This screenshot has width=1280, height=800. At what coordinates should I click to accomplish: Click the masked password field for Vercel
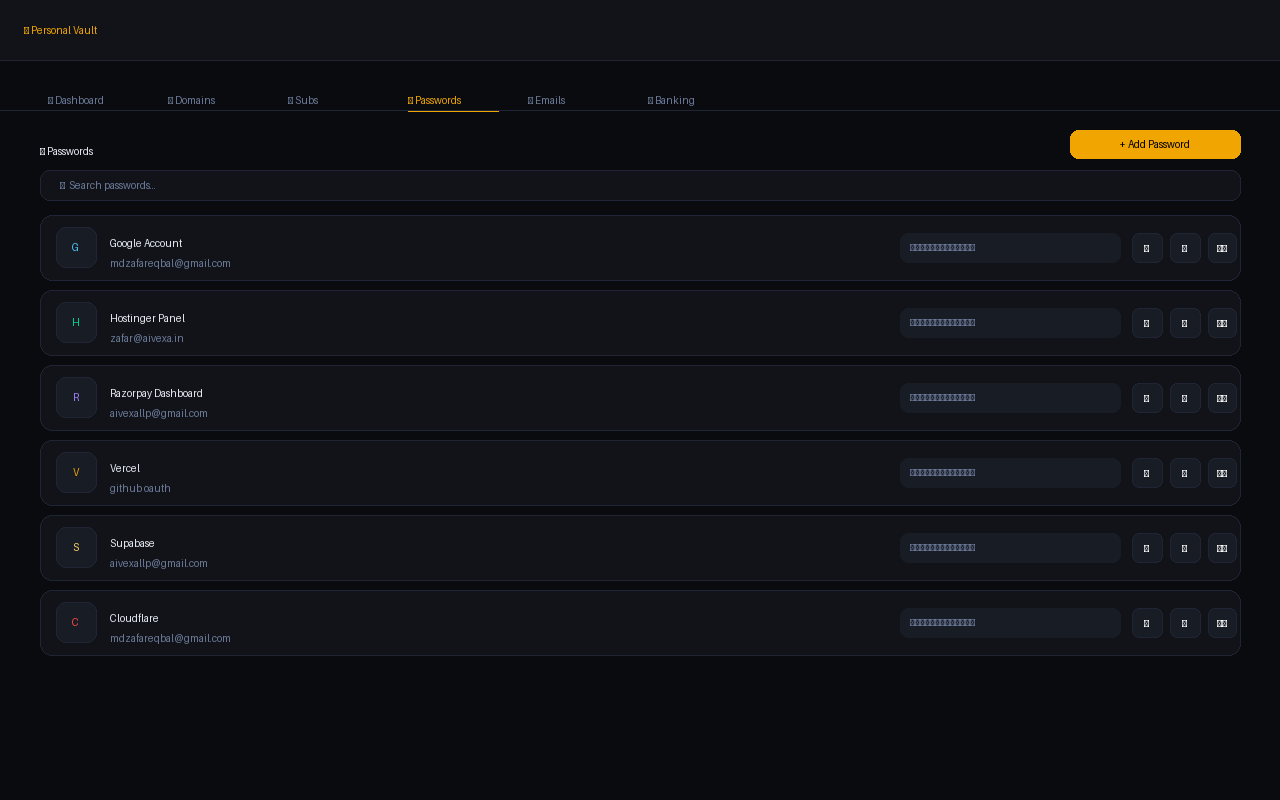[1010, 473]
